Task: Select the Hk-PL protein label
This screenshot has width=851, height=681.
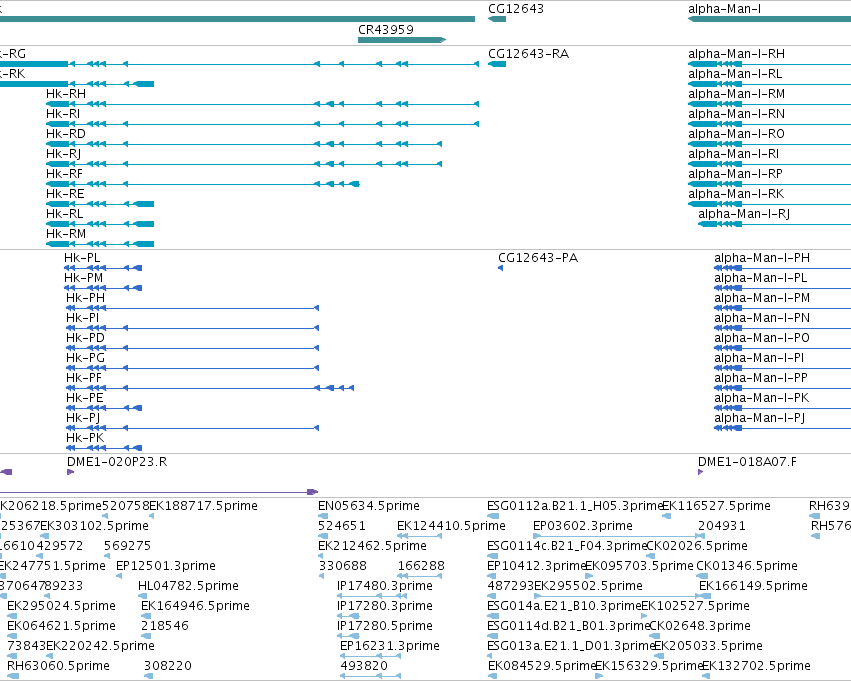Action: [82, 258]
